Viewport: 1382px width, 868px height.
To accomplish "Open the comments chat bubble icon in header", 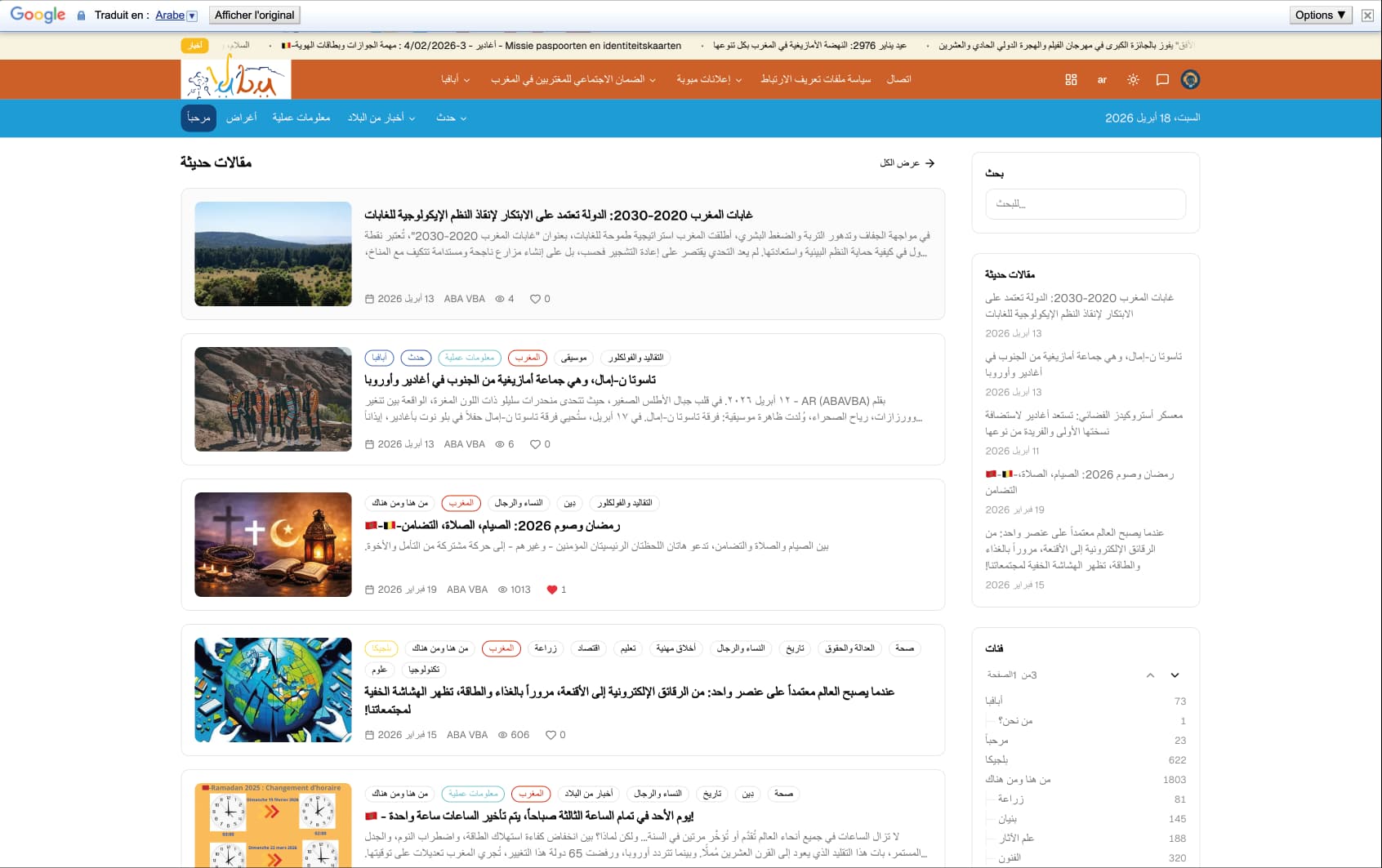I will coord(1161,79).
